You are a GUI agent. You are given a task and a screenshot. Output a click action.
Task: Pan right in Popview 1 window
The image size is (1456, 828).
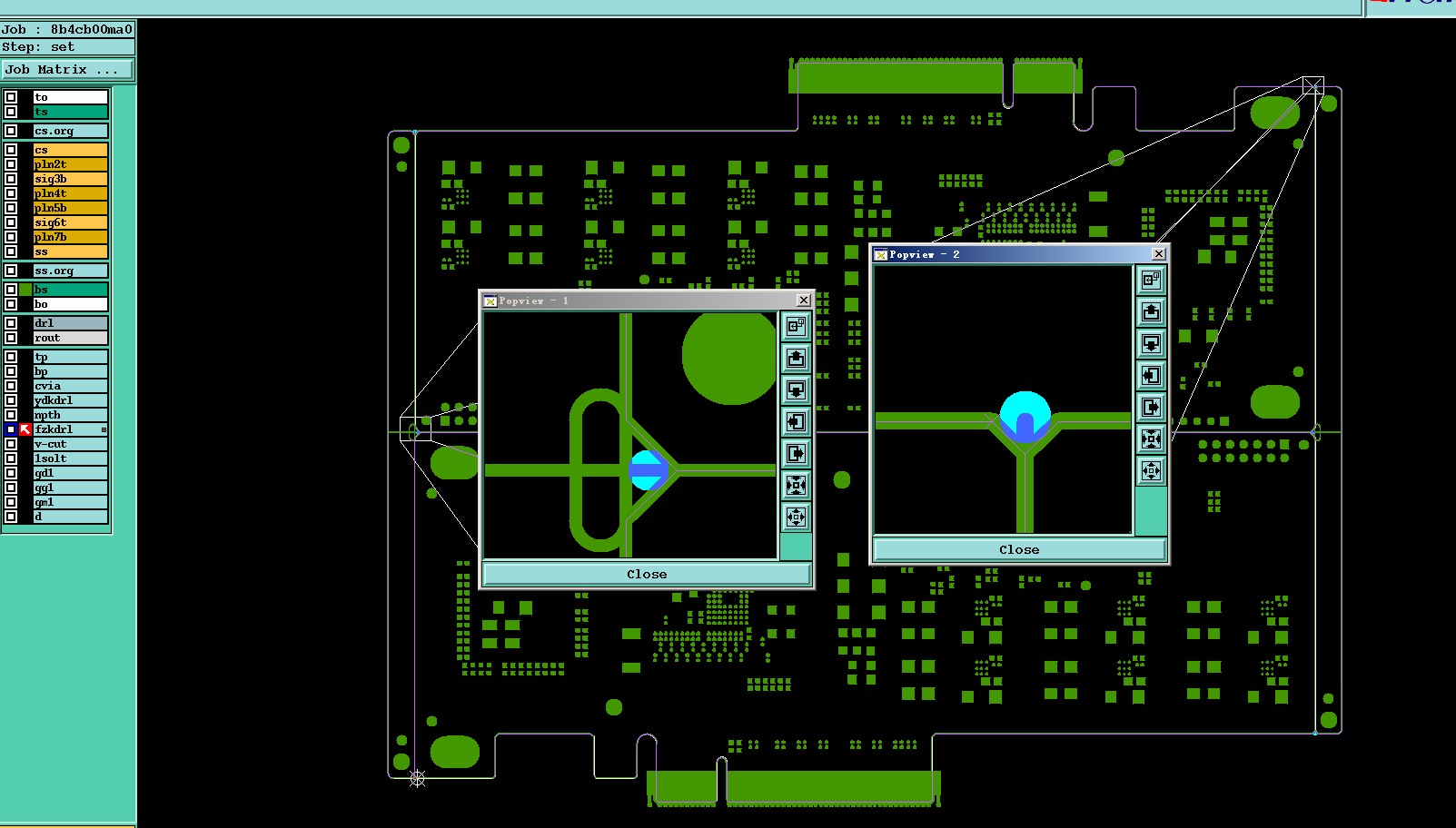pos(796,453)
